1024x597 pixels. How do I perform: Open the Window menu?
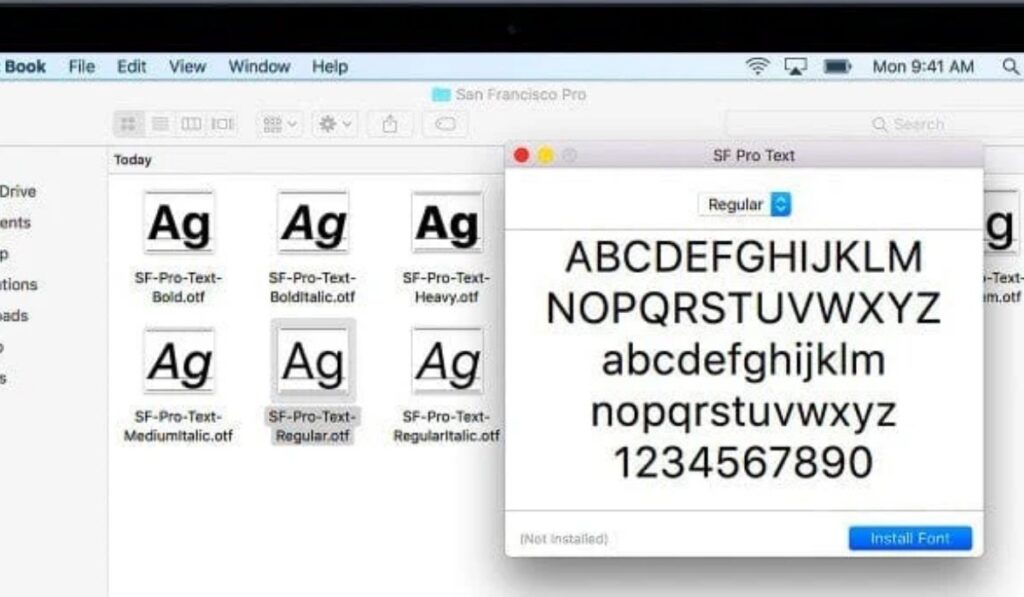click(259, 67)
